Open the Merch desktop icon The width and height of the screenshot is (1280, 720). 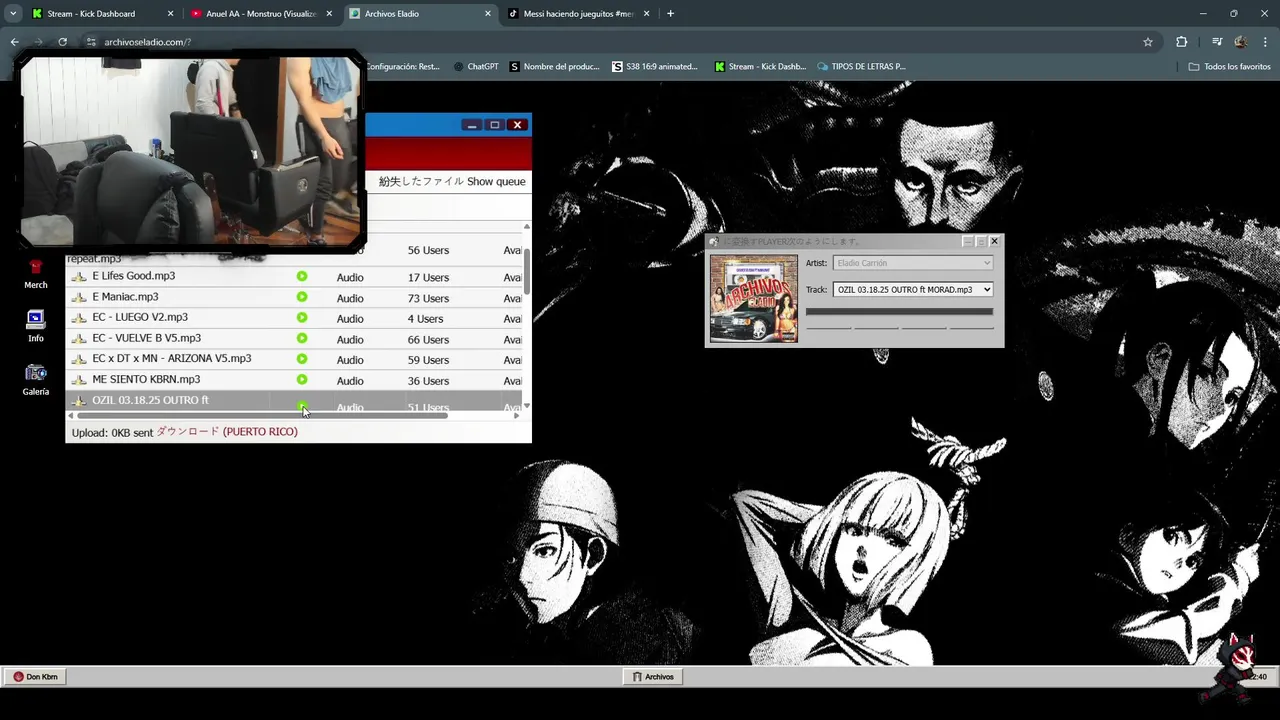tap(36, 274)
